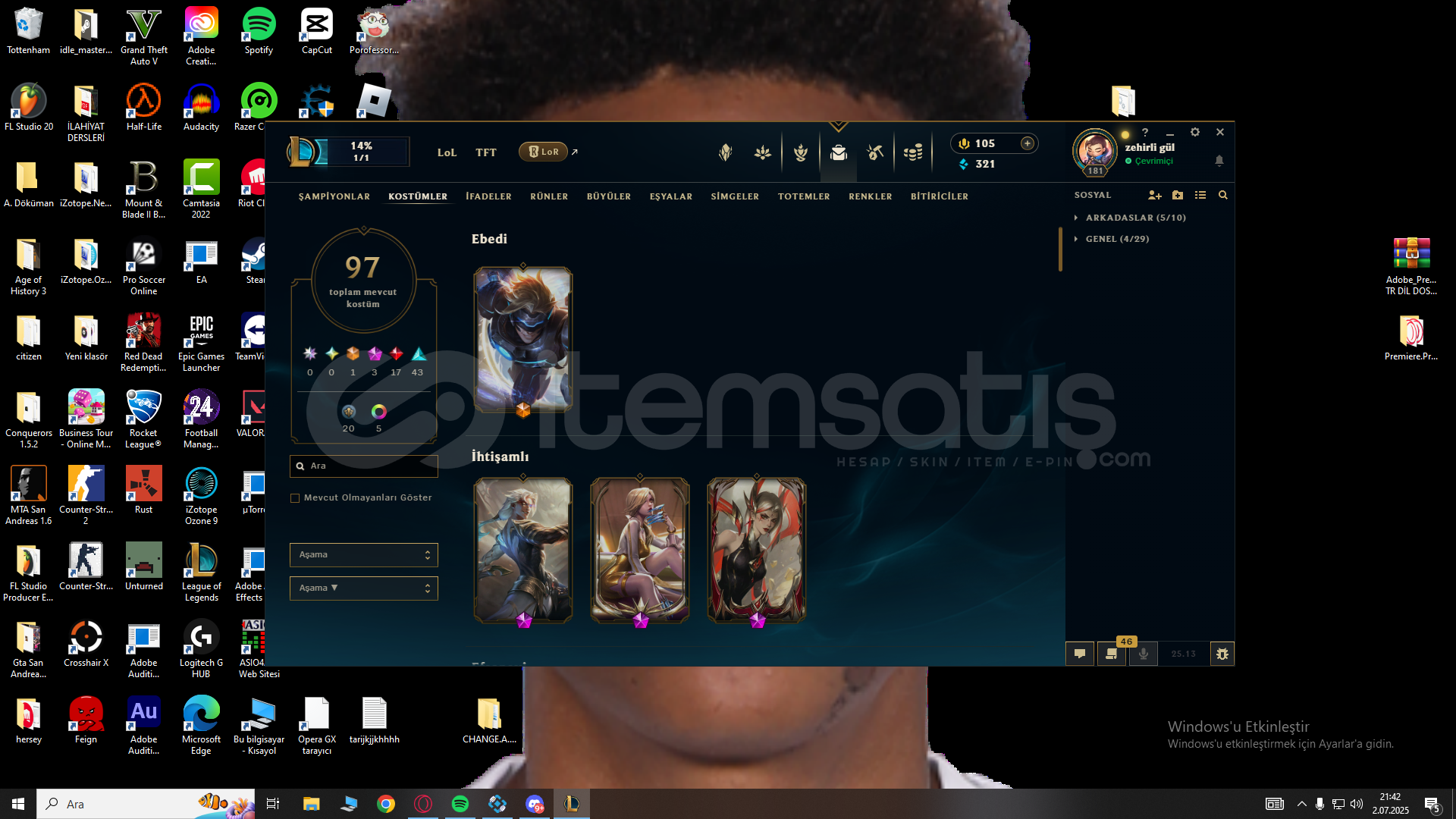The image size is (1456, 819).
Task: Switch to the TOTEMLER tab
Action: coord(804,196)
